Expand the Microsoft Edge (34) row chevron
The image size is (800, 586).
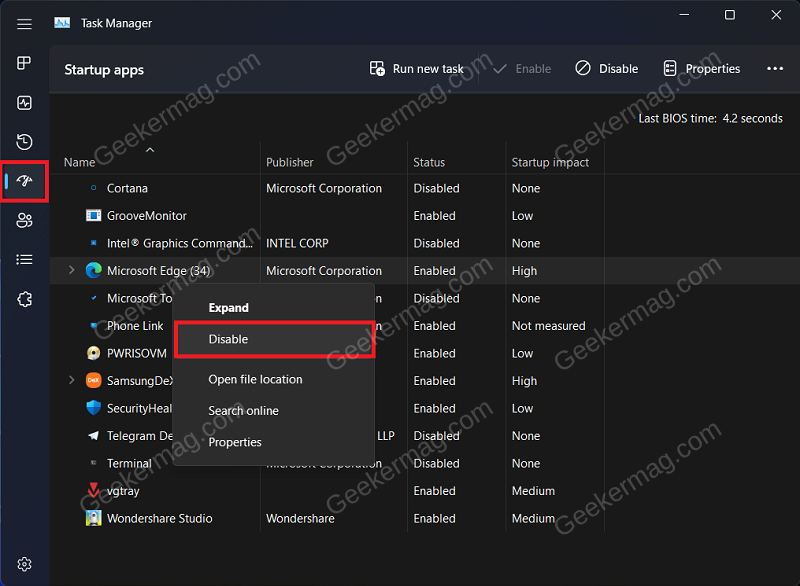[x=71, y=270]
